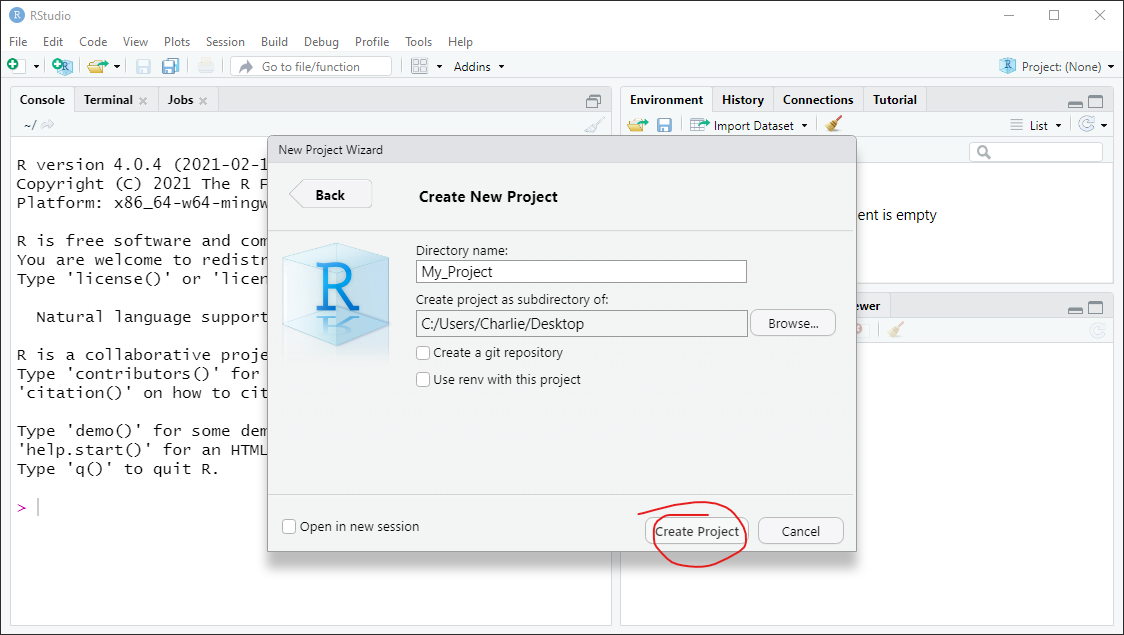Go Back in the New Project Wizard
This screenshot has width=1124, height=635.
pyautogui.click(x=331, y=195)
